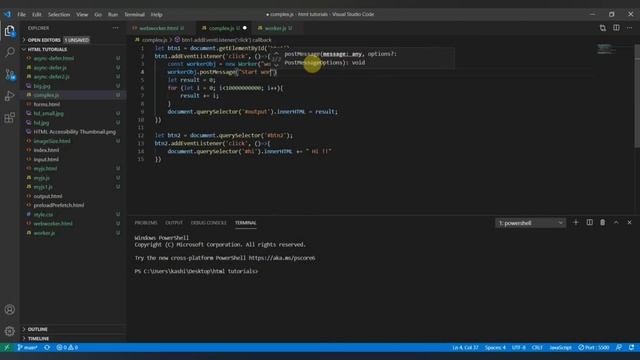Click the open changes icon in editor toolbar
Viewport: 640px width, 360px height.
coord(602,28)
